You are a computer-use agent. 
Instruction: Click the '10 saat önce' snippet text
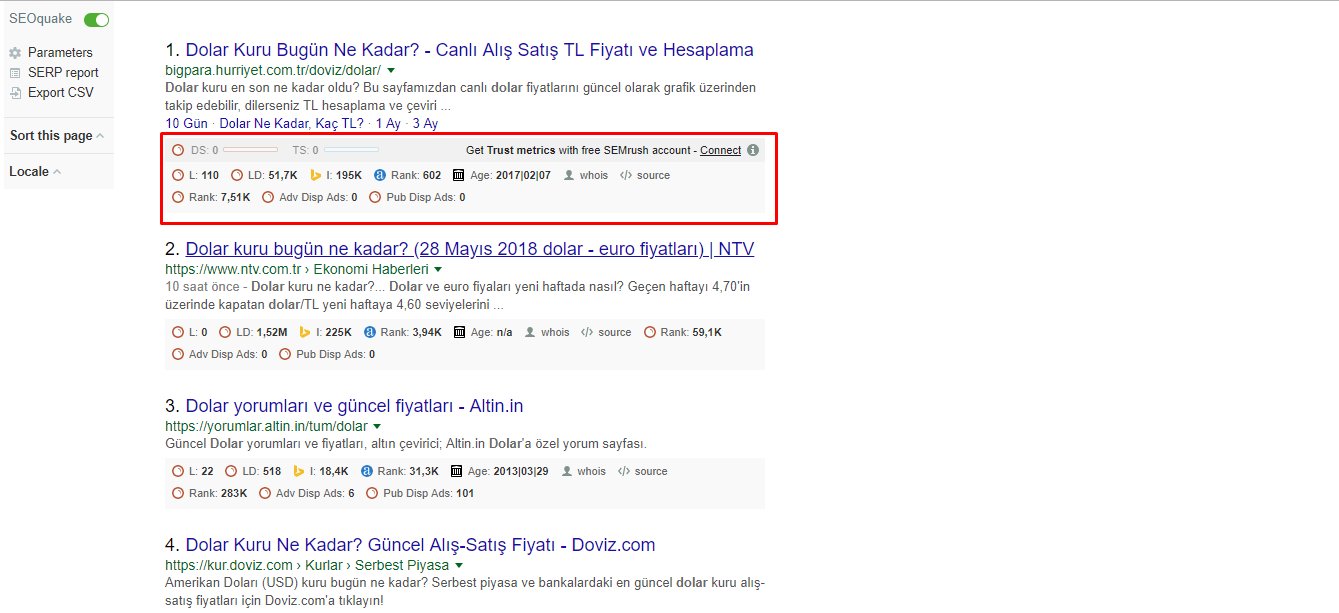(x=205, y=287)
